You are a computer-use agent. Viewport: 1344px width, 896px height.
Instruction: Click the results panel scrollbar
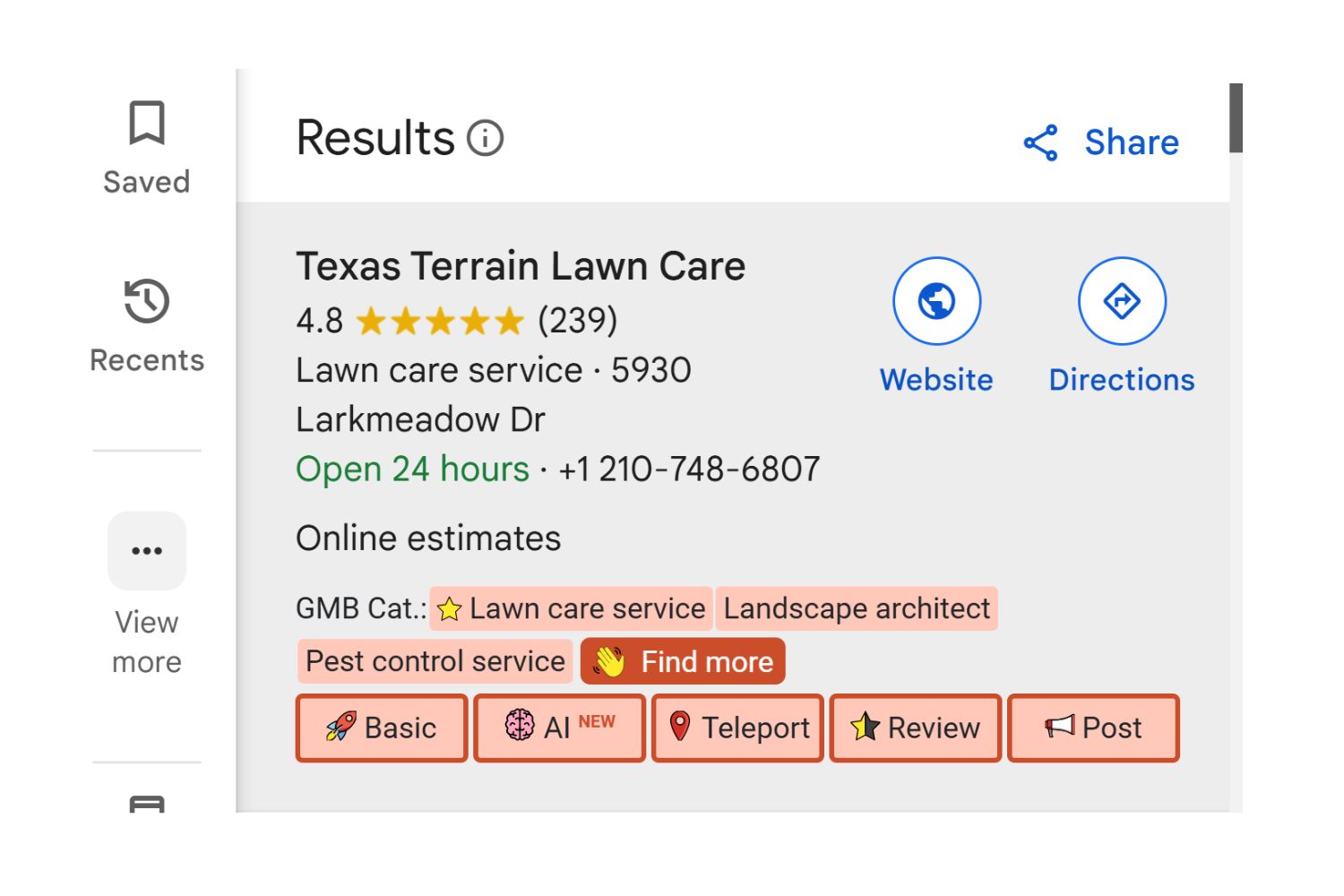(x=1236, y=117)
